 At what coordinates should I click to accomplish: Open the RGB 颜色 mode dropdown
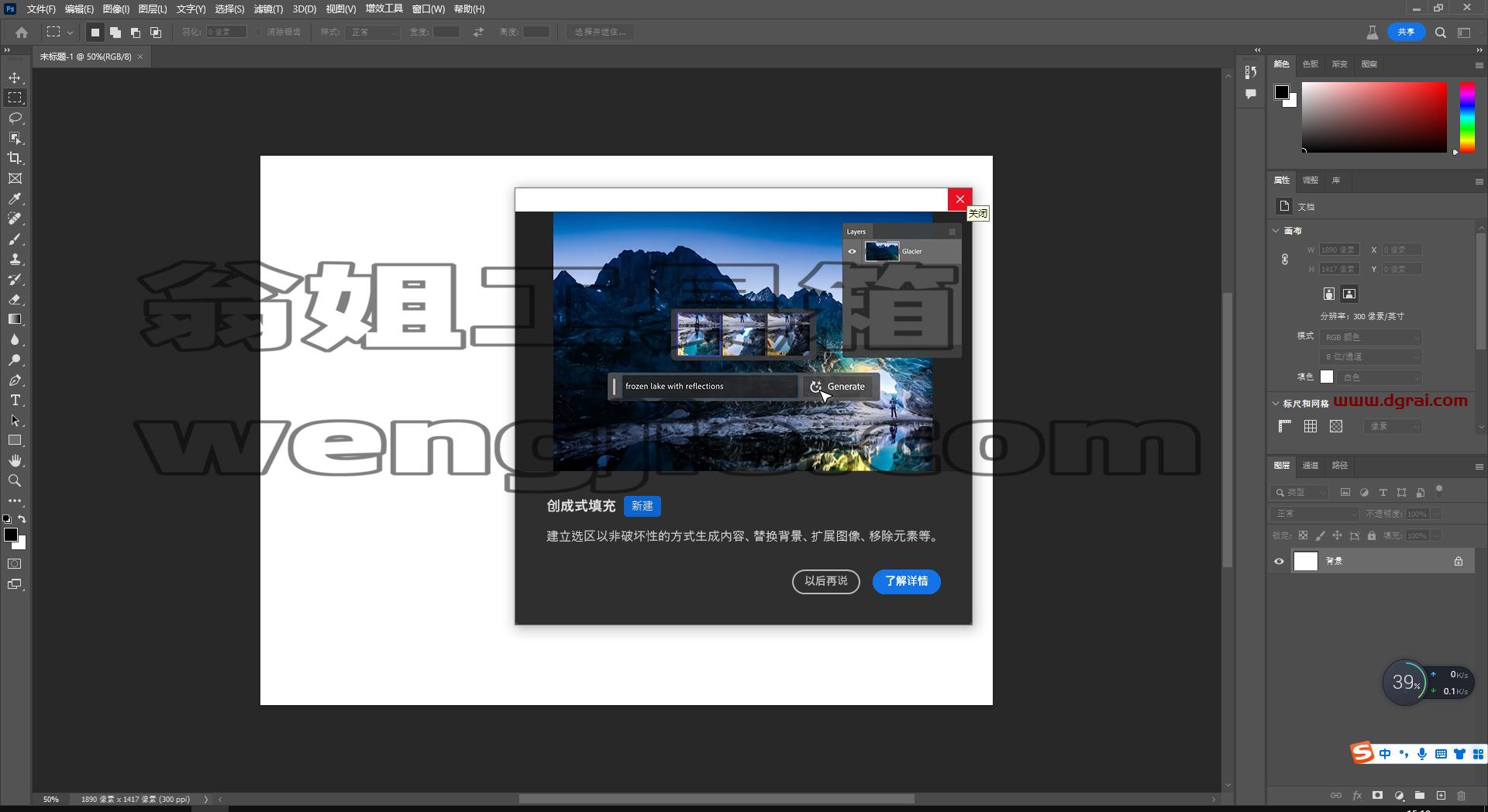1371,337
